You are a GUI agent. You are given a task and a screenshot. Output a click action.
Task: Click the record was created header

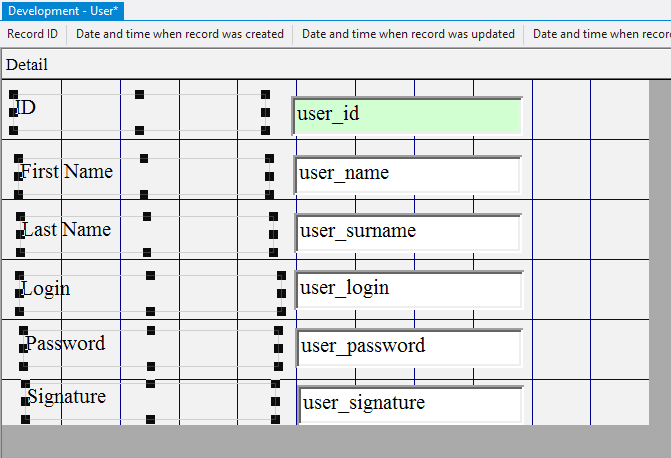tap(180, 34)
